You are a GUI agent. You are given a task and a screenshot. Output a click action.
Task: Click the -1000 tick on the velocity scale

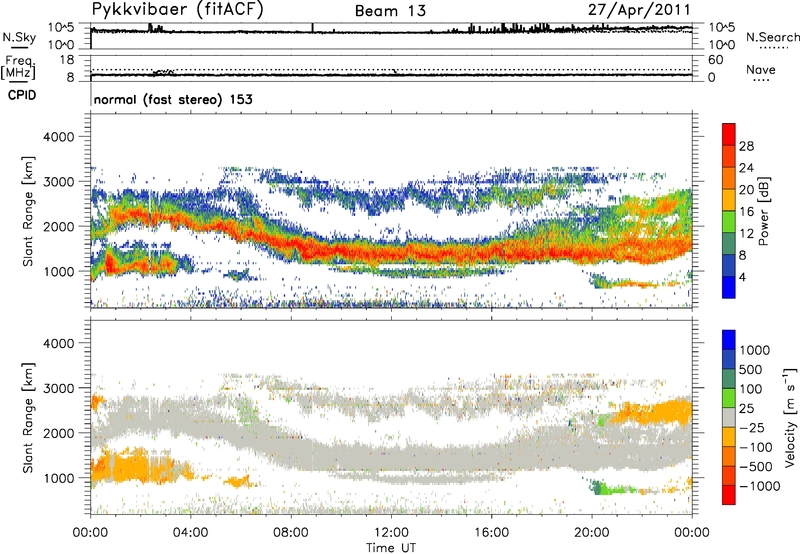click(x=759, y=486)
